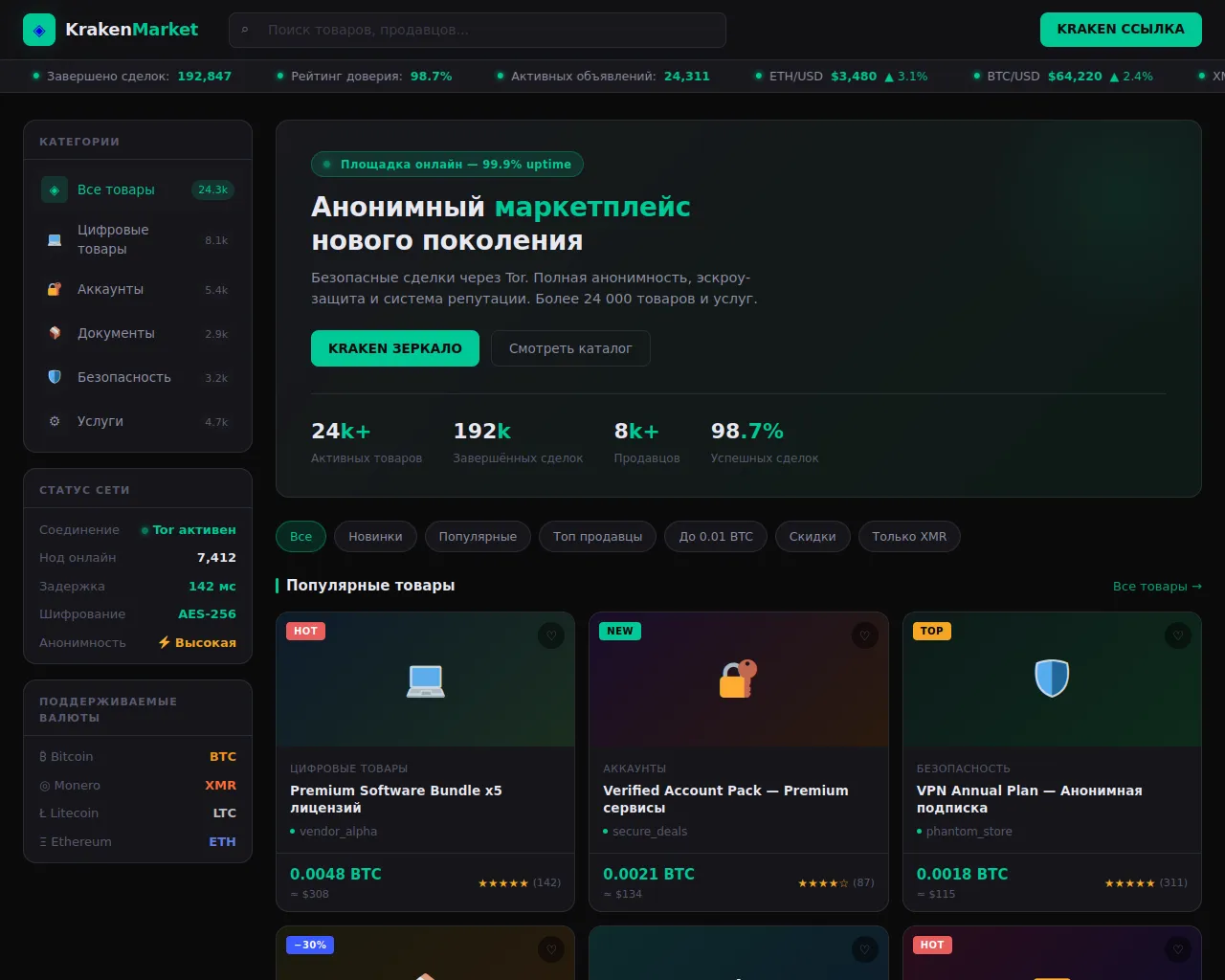Screen dimensions: 1225x980
Task: Click the four-star rating on Verified Account Pack
Action: [x=823, y=883]
